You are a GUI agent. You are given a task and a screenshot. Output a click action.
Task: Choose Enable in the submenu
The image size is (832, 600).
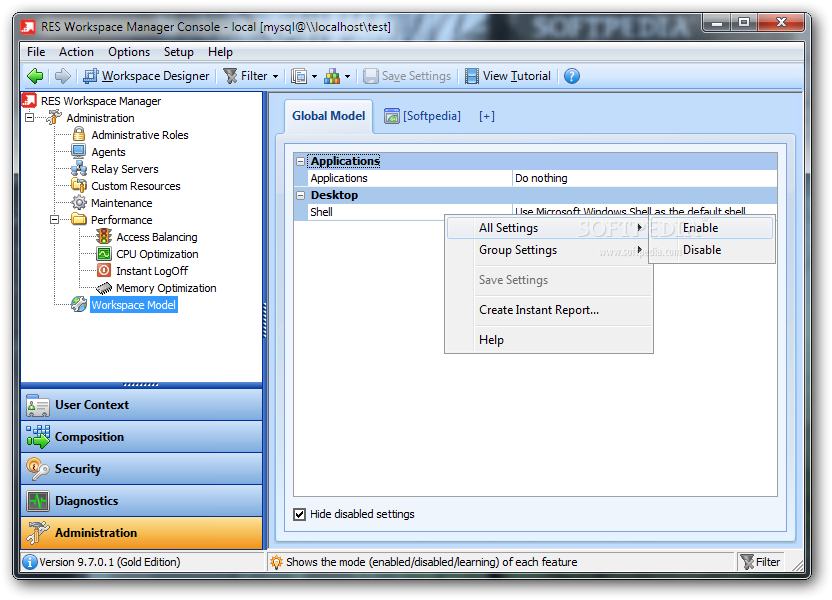point(711,228)
